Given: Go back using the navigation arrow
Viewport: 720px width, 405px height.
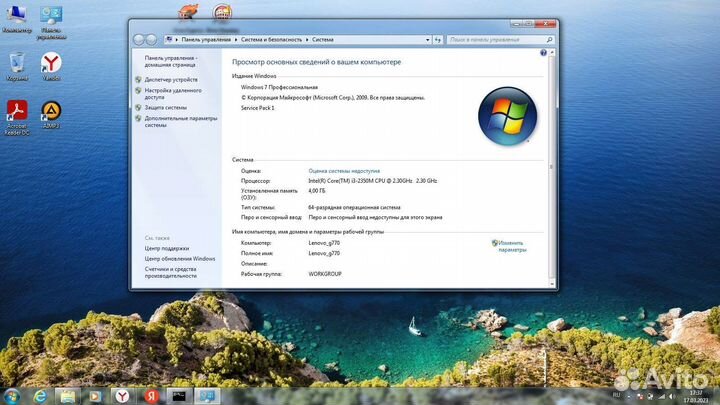Looking at the screenshot, I should pyautogui.click(x=139, y=39).
